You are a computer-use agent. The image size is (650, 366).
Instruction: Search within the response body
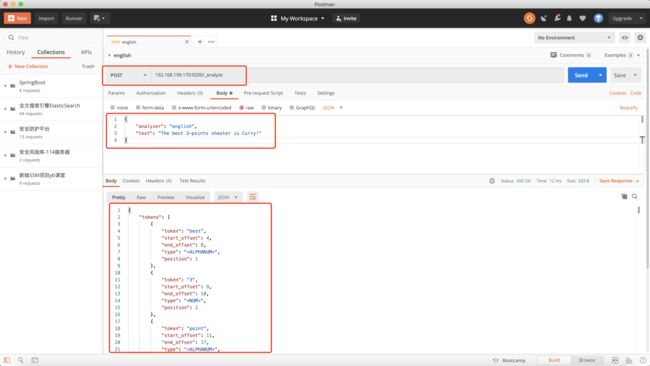pyautogui.click(x=635, y=196)
